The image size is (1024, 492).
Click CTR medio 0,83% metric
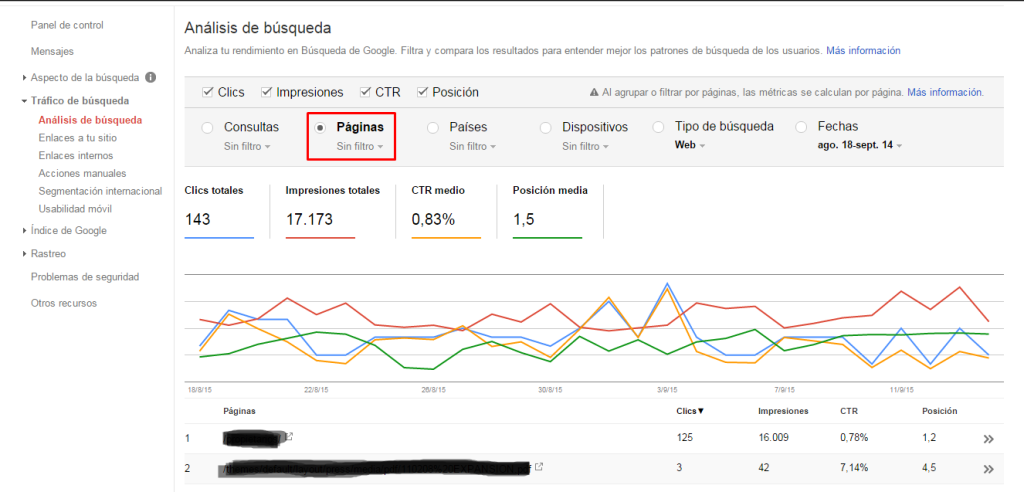coord(445,212)
